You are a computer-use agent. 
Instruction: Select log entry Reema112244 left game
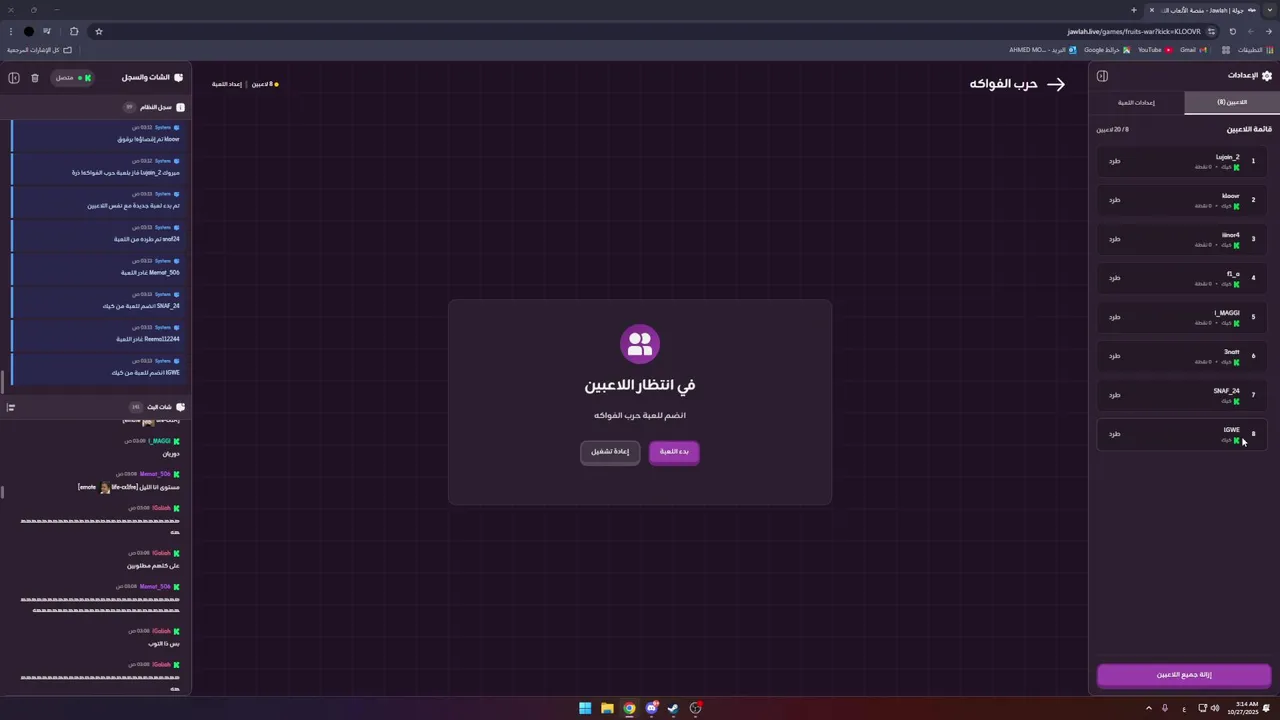[97, 334]
